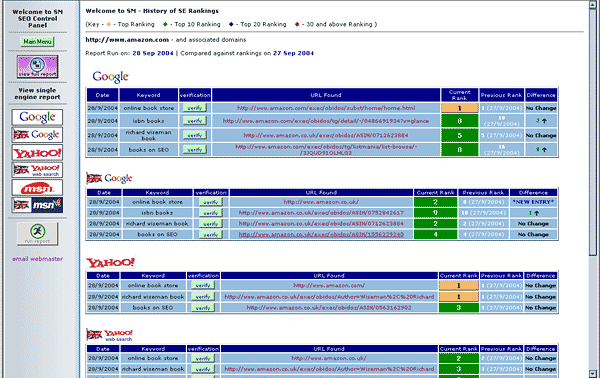Click 'Keyword' header in UK Google table

pos(157,192)
